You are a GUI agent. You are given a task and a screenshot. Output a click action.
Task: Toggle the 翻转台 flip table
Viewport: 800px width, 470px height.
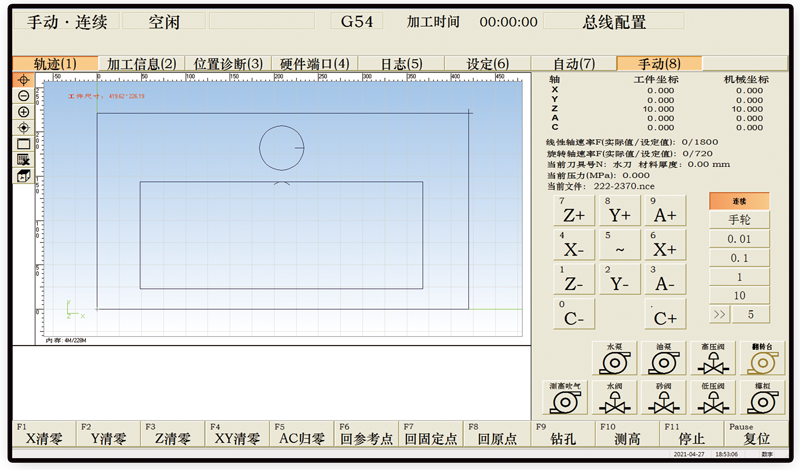coord(764,360)
